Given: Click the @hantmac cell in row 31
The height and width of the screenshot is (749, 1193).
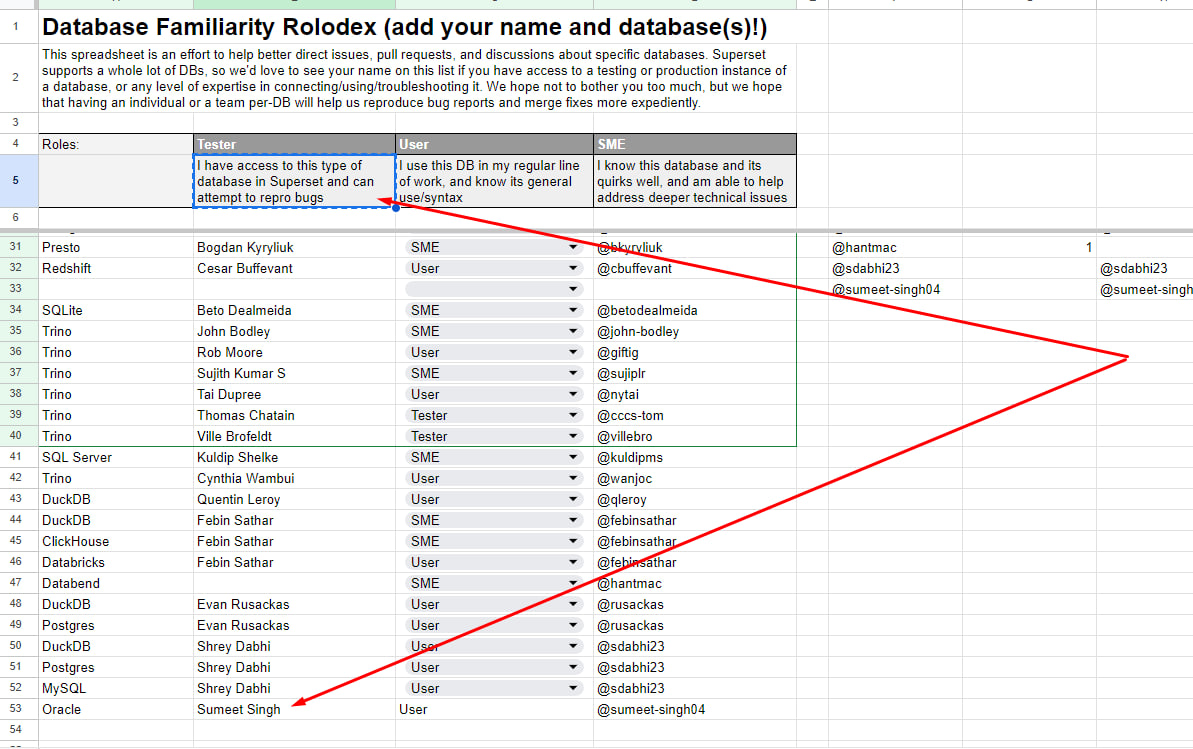Looking at the screenshot, I should (x=895, y=247).
